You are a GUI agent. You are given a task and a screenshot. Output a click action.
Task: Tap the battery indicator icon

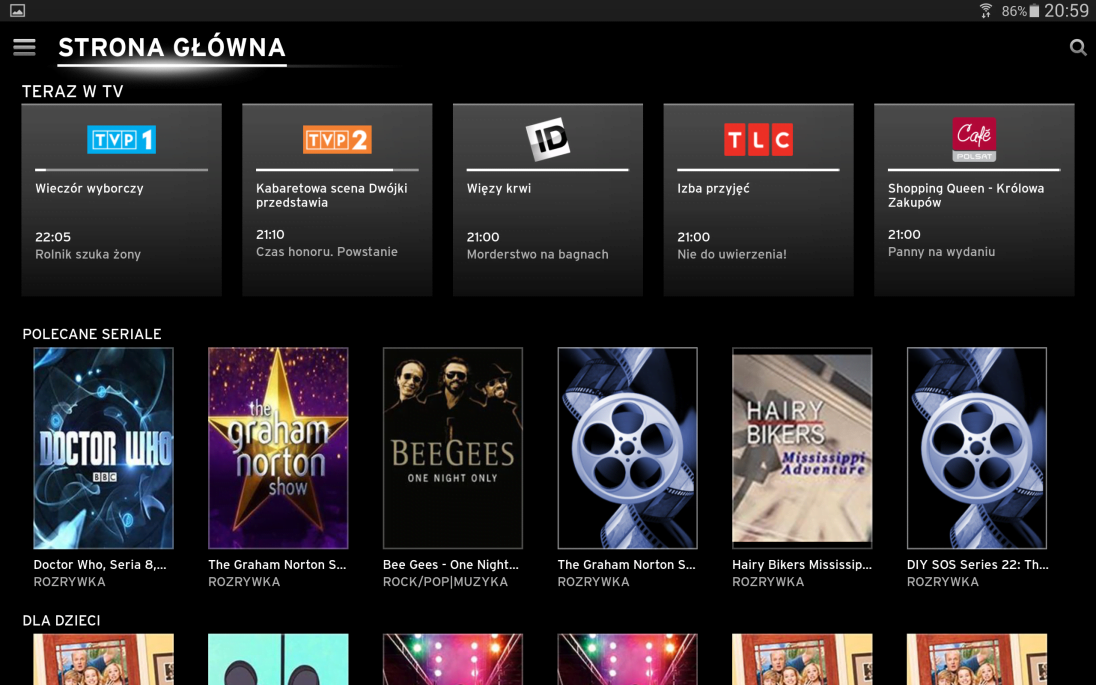(1034, 10)
